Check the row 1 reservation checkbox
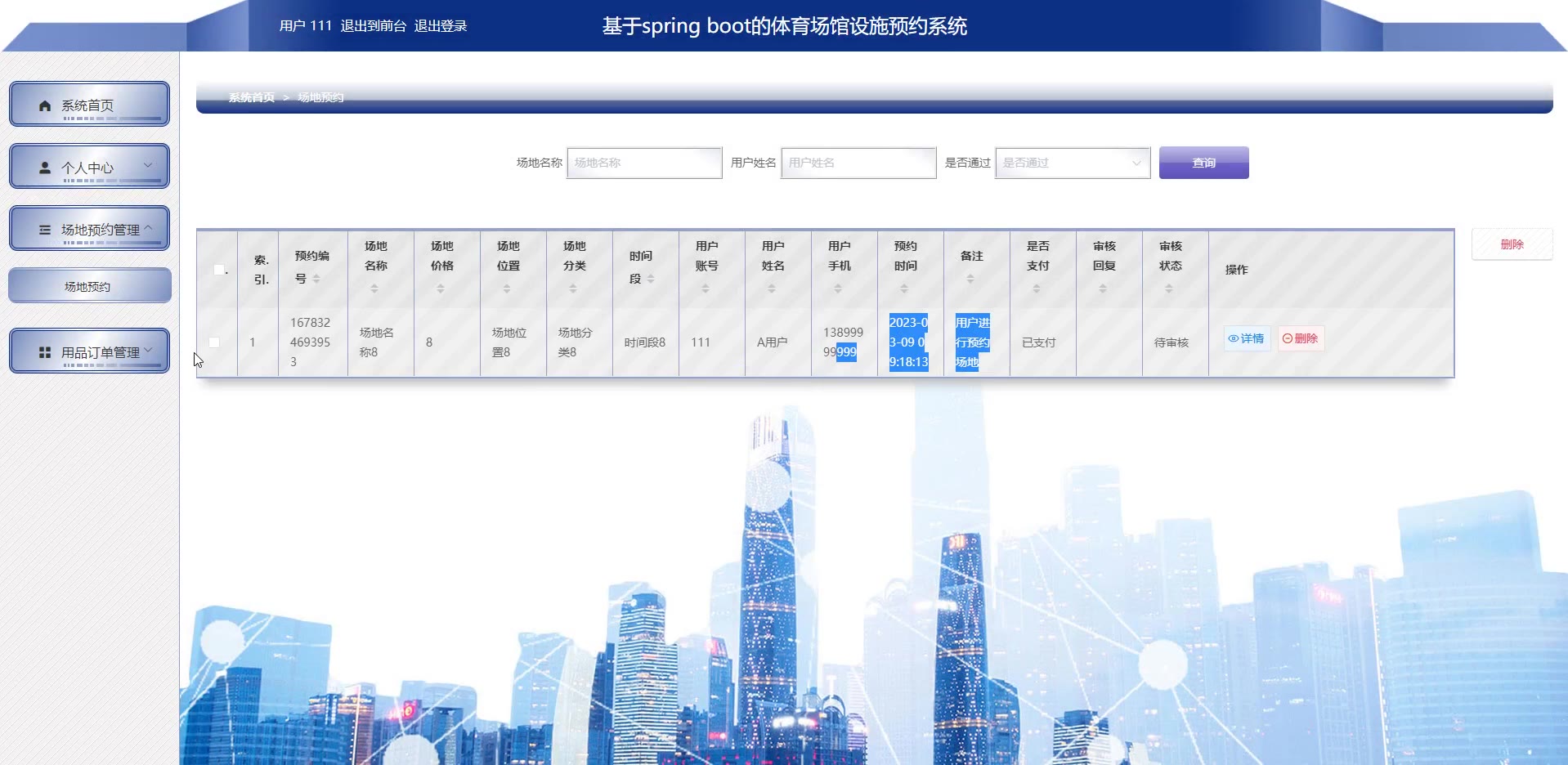The width and height of the screenshot is (1568, 765). pyautogui.click(x=214, y=342)
